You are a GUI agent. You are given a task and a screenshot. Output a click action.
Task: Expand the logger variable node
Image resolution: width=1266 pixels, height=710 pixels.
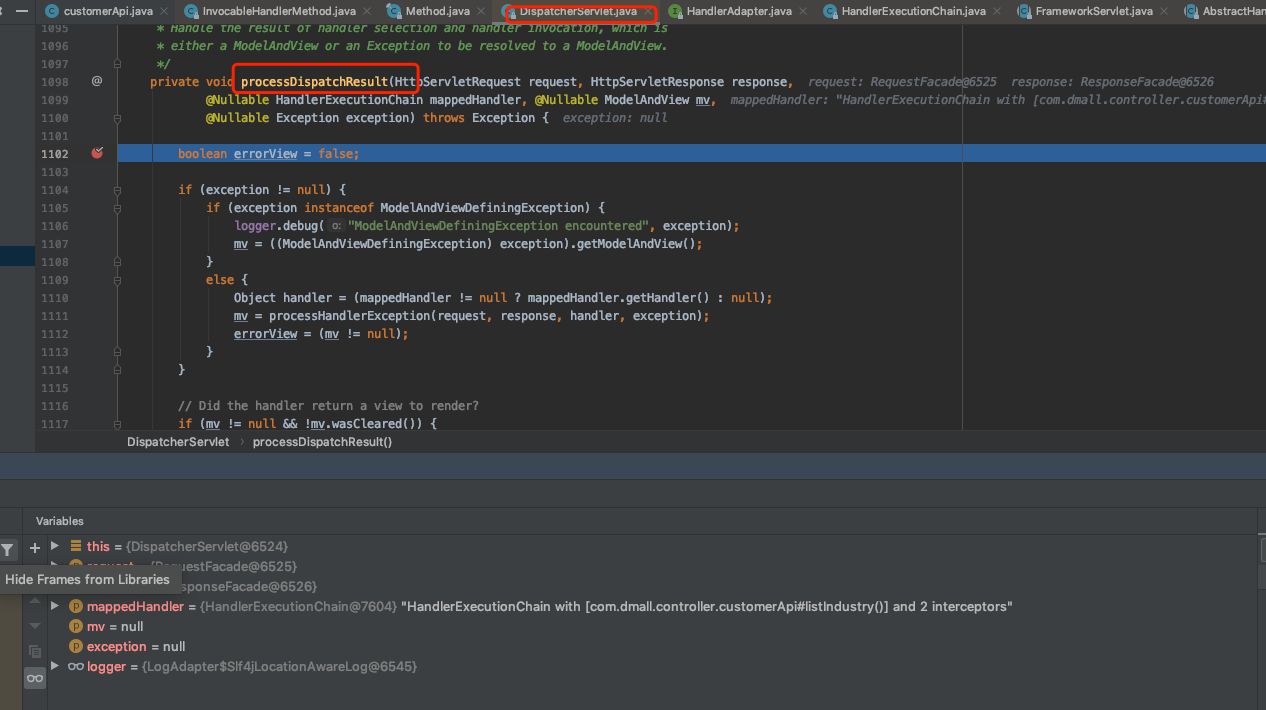(55, 666)
